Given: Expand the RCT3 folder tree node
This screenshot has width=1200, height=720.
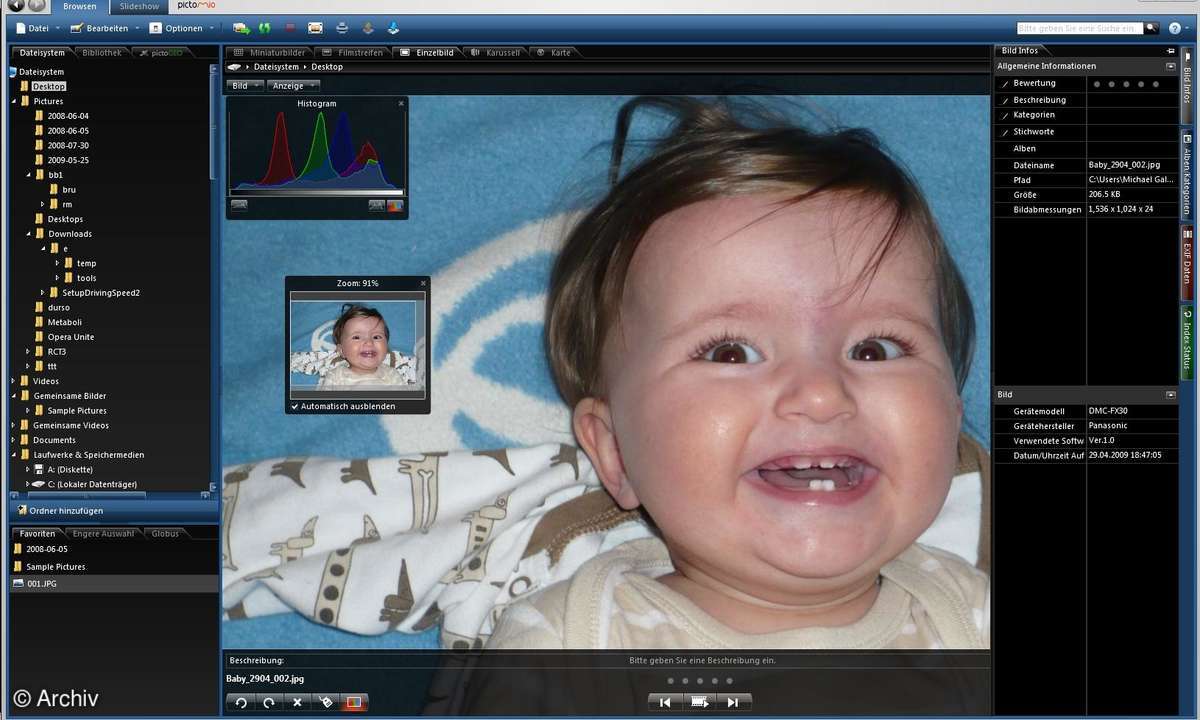Looking at the screenshot, I should (x=29, y=352).
